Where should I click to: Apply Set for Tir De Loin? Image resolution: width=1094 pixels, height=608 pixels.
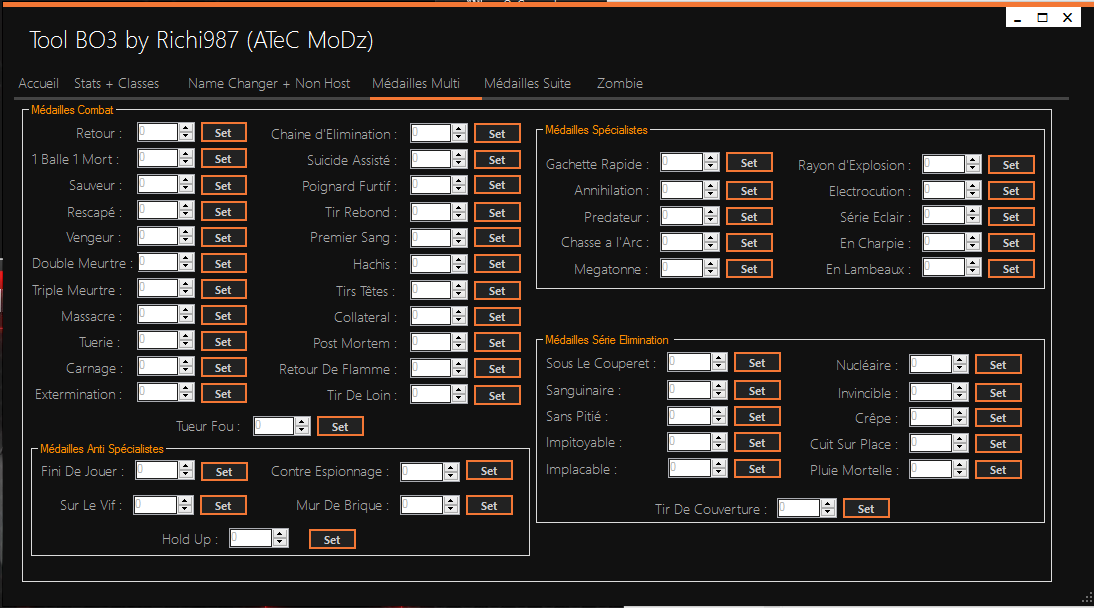click(497, 395)
